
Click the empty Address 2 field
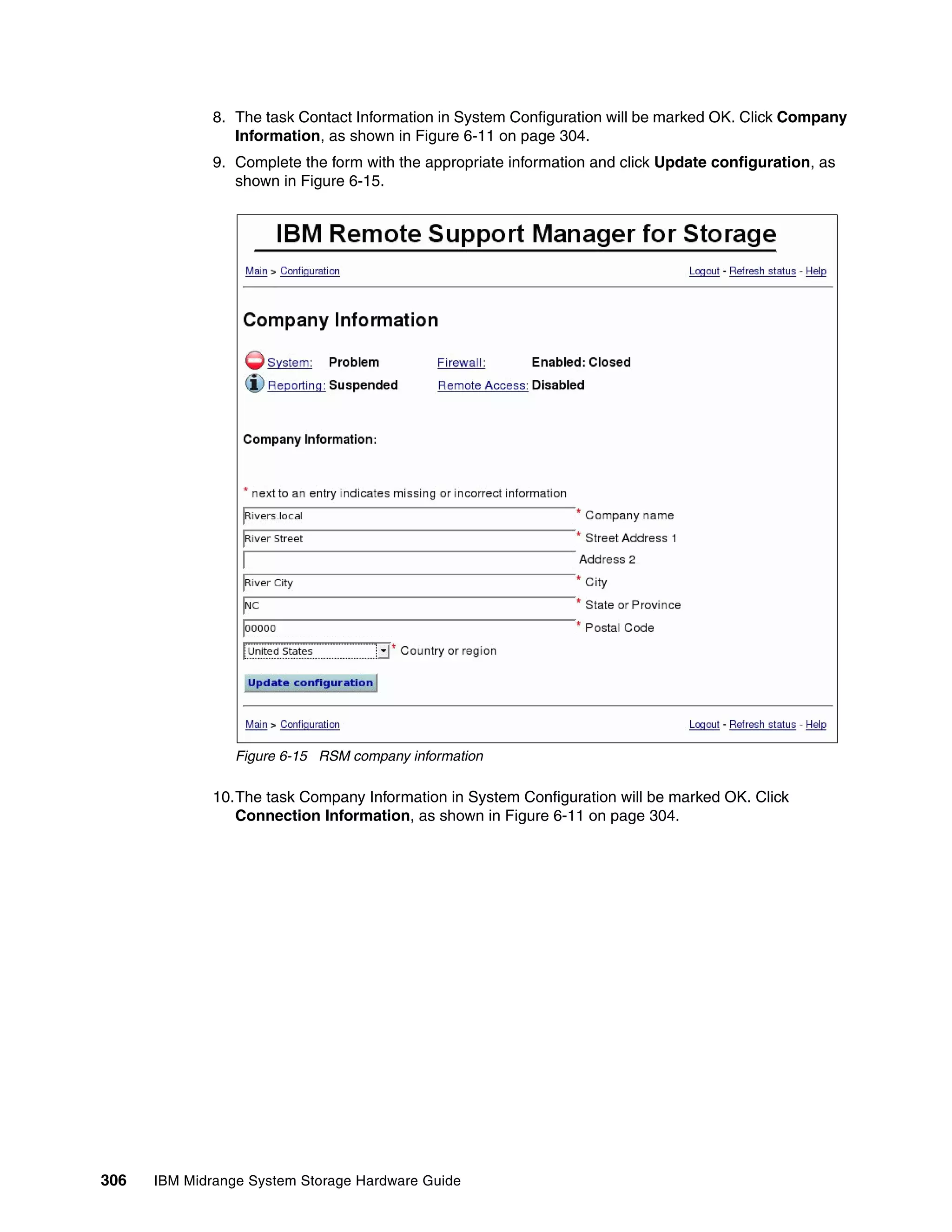tap(410, 560)
